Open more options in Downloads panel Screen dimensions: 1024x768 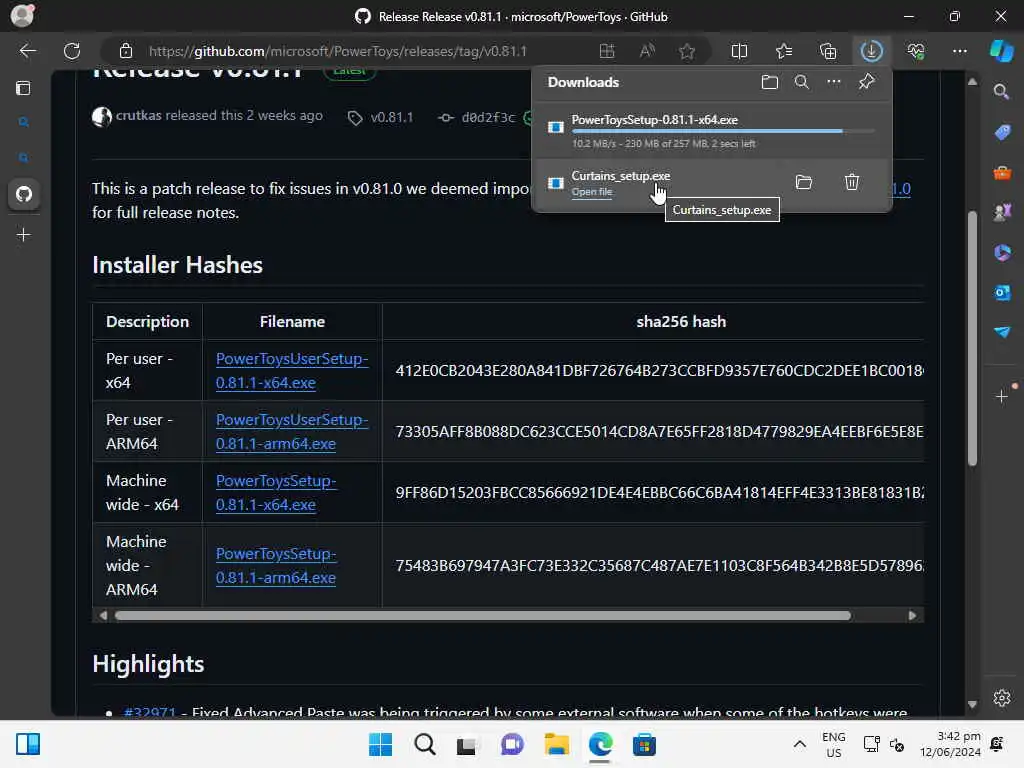(833, 82)
